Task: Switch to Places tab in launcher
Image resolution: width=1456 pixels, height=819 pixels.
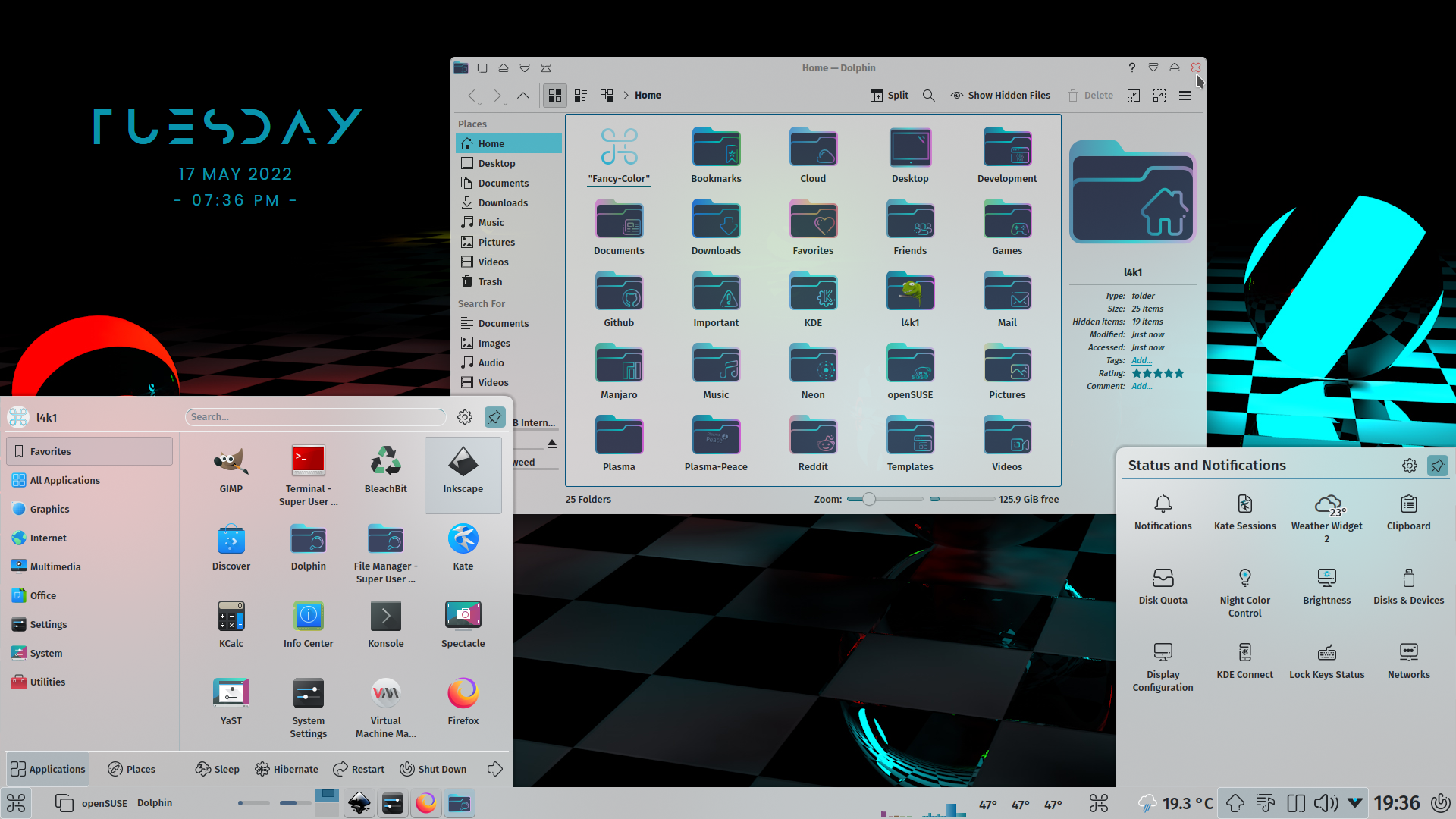Action: 131,769
